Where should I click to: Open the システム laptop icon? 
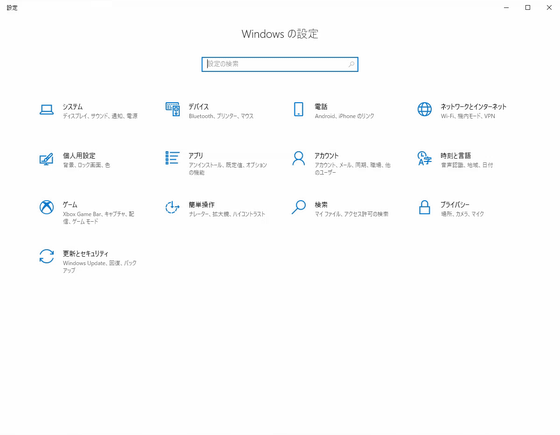(x=46, y=110)
